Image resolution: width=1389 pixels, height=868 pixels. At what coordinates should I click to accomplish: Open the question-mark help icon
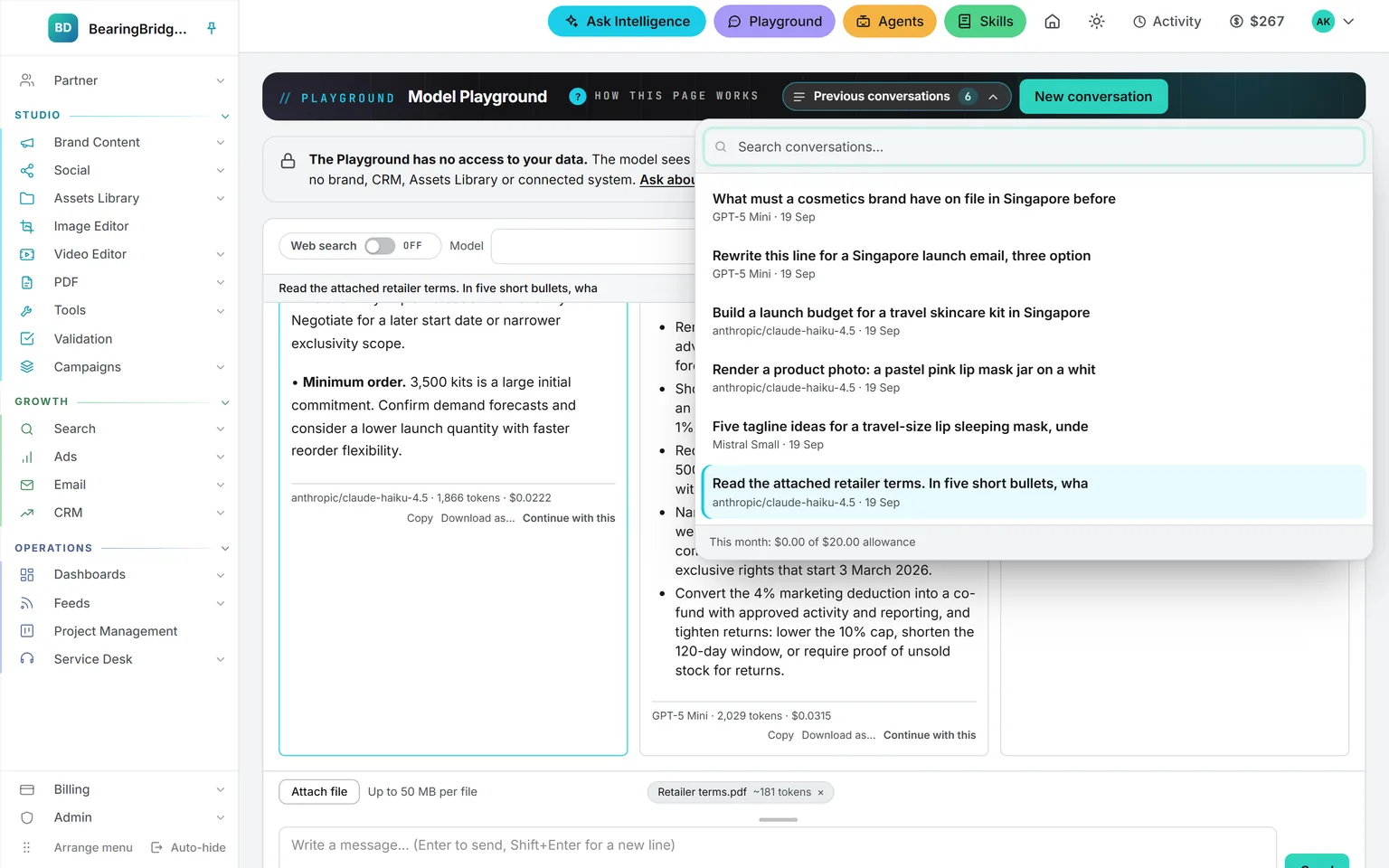578,97
